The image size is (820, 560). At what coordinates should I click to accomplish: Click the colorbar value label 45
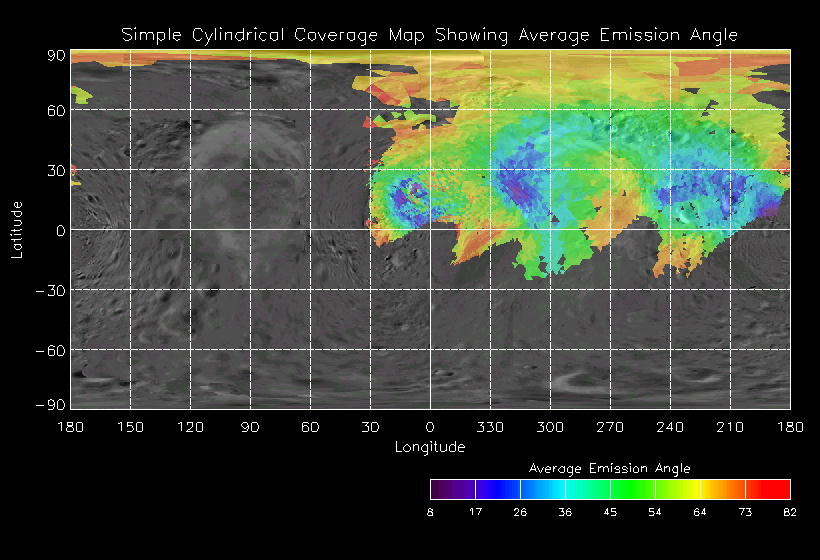(x=610, y=512)
